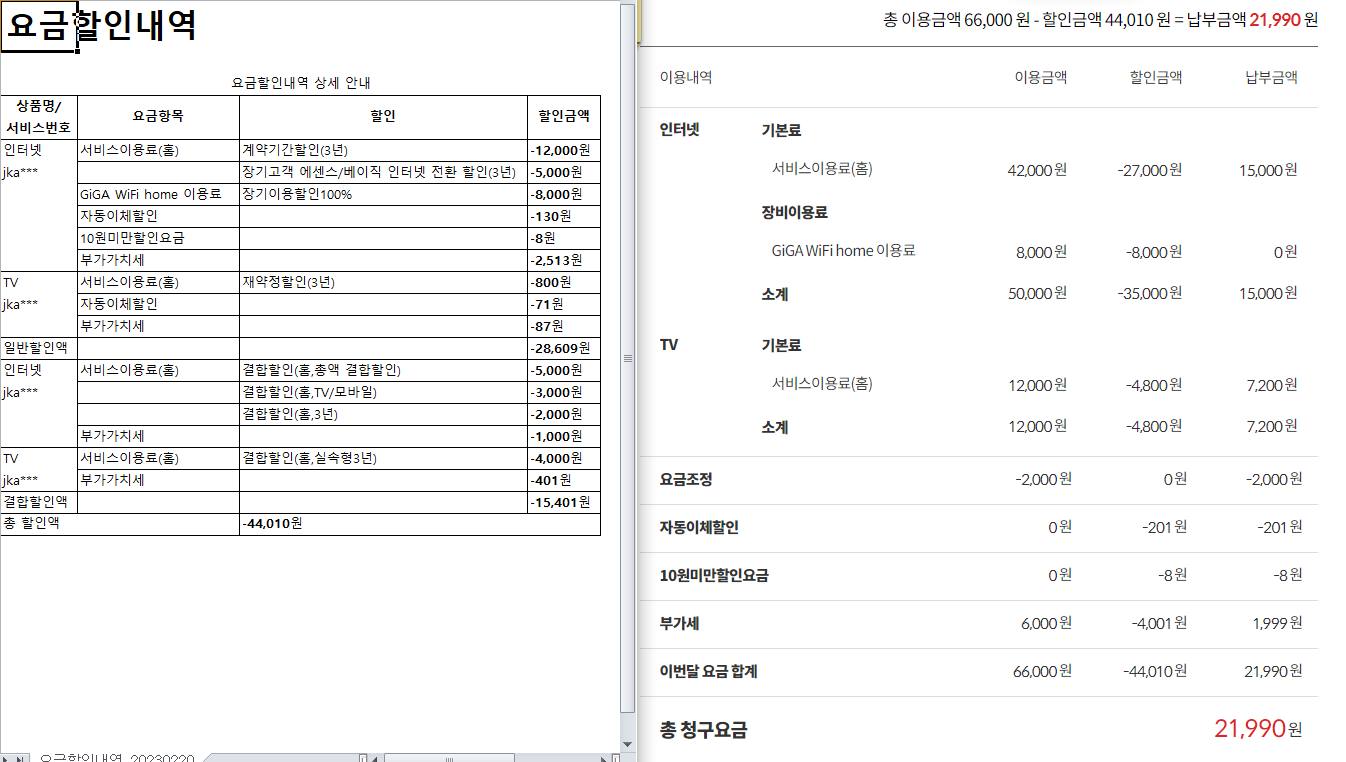The image size is (1346, 762).
Task: Click the 이용내역 column header in bill
Action: click(x=686, y=78)
